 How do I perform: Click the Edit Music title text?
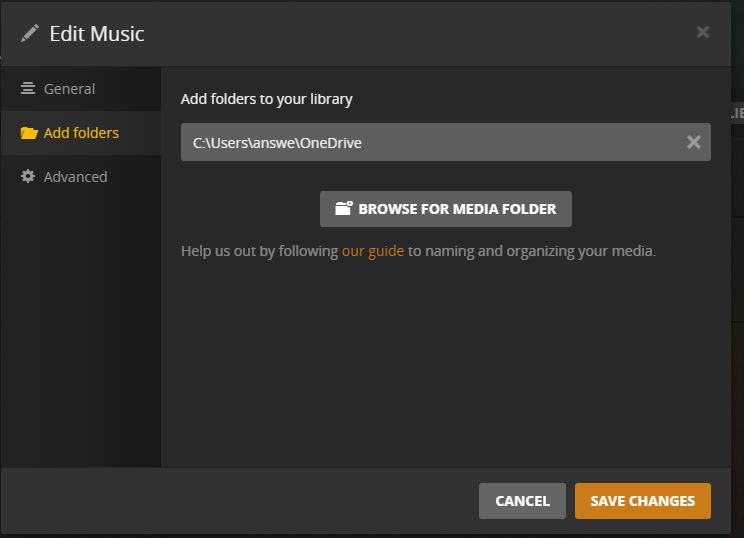point(96,33)
